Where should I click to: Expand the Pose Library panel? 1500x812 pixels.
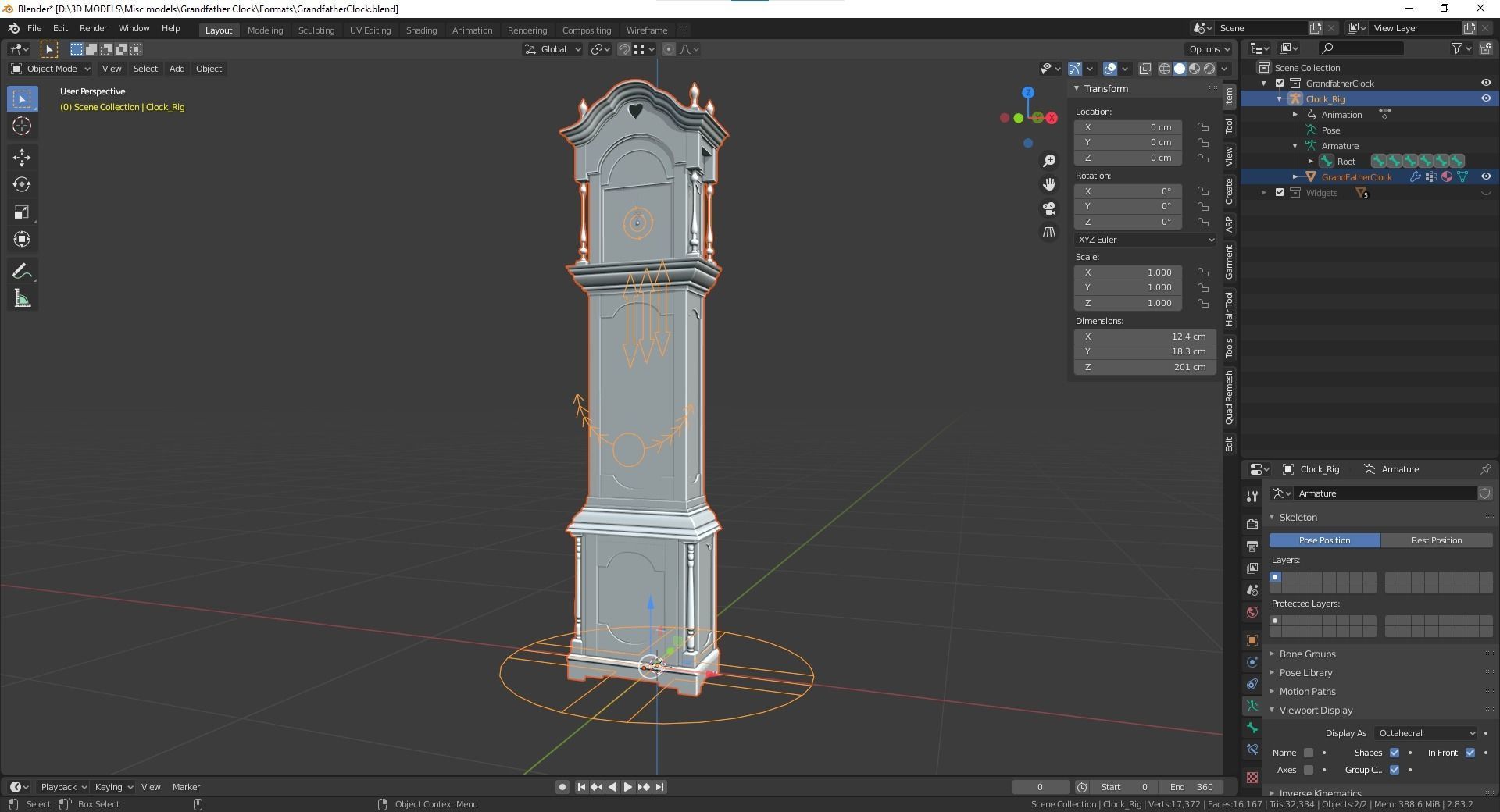tap(1305, 673)
